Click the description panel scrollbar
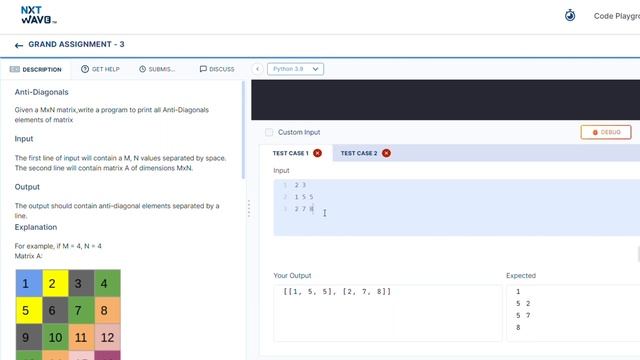Screen dimensions: 640x360 click(244, 130)
